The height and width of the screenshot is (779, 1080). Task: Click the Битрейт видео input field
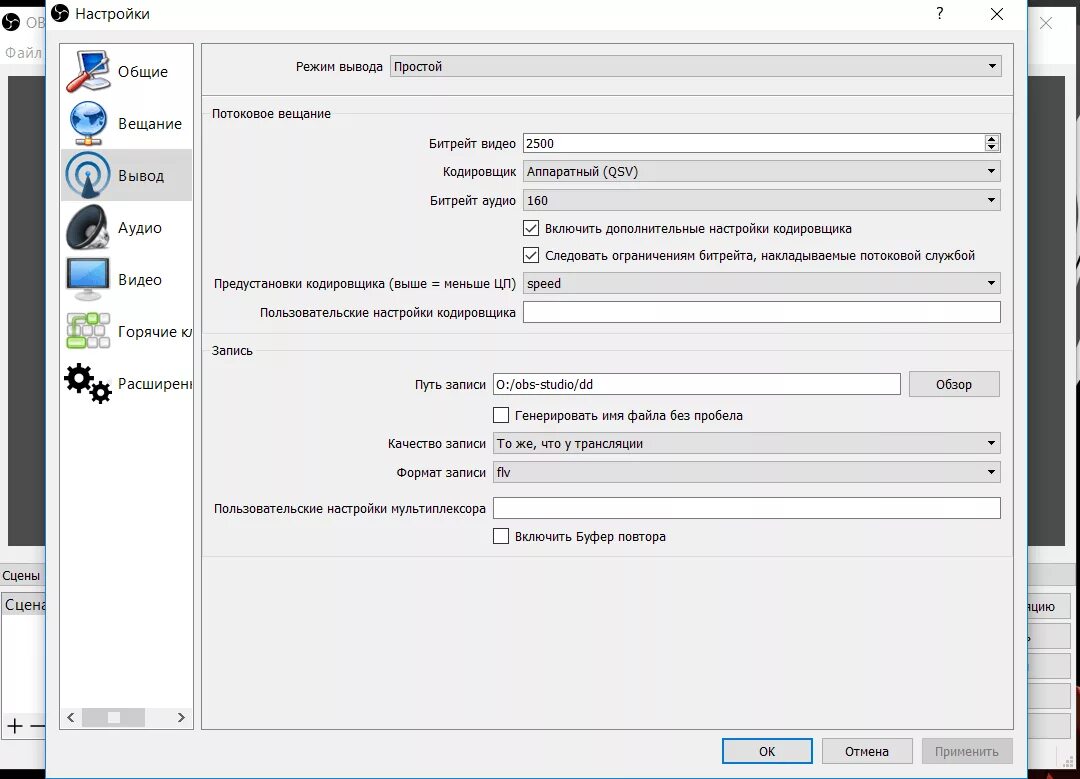[x=754, y=143]
